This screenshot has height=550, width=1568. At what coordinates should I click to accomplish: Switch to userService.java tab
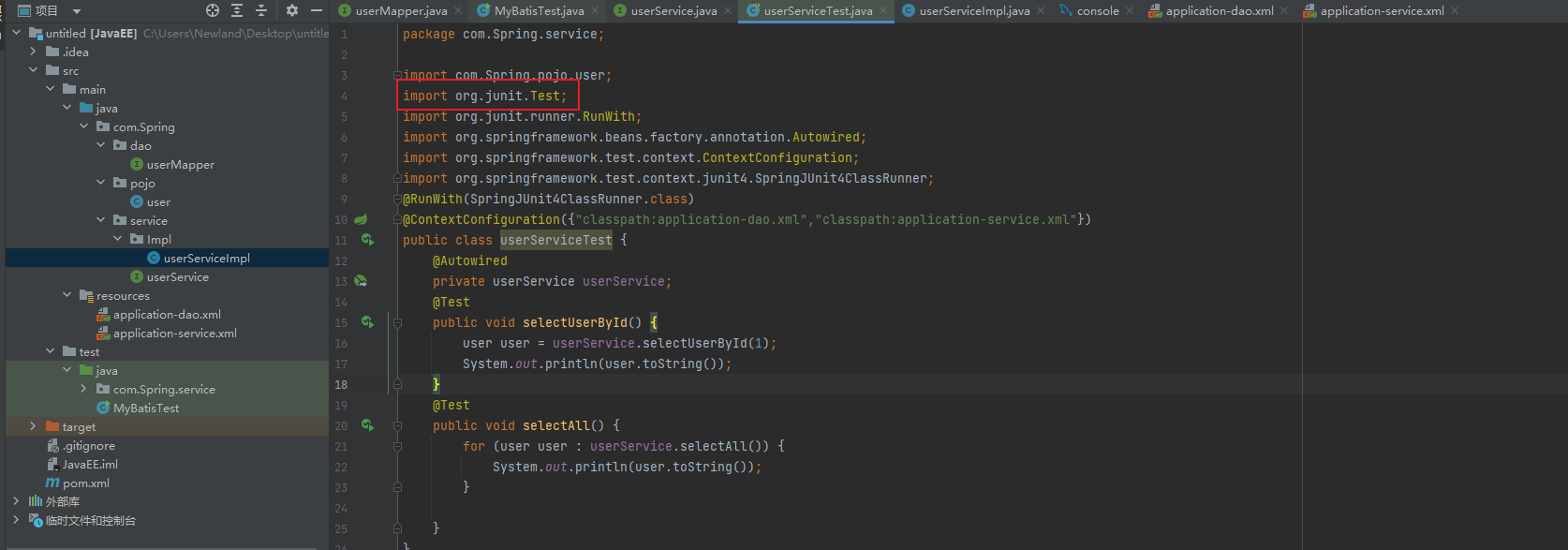673,11
